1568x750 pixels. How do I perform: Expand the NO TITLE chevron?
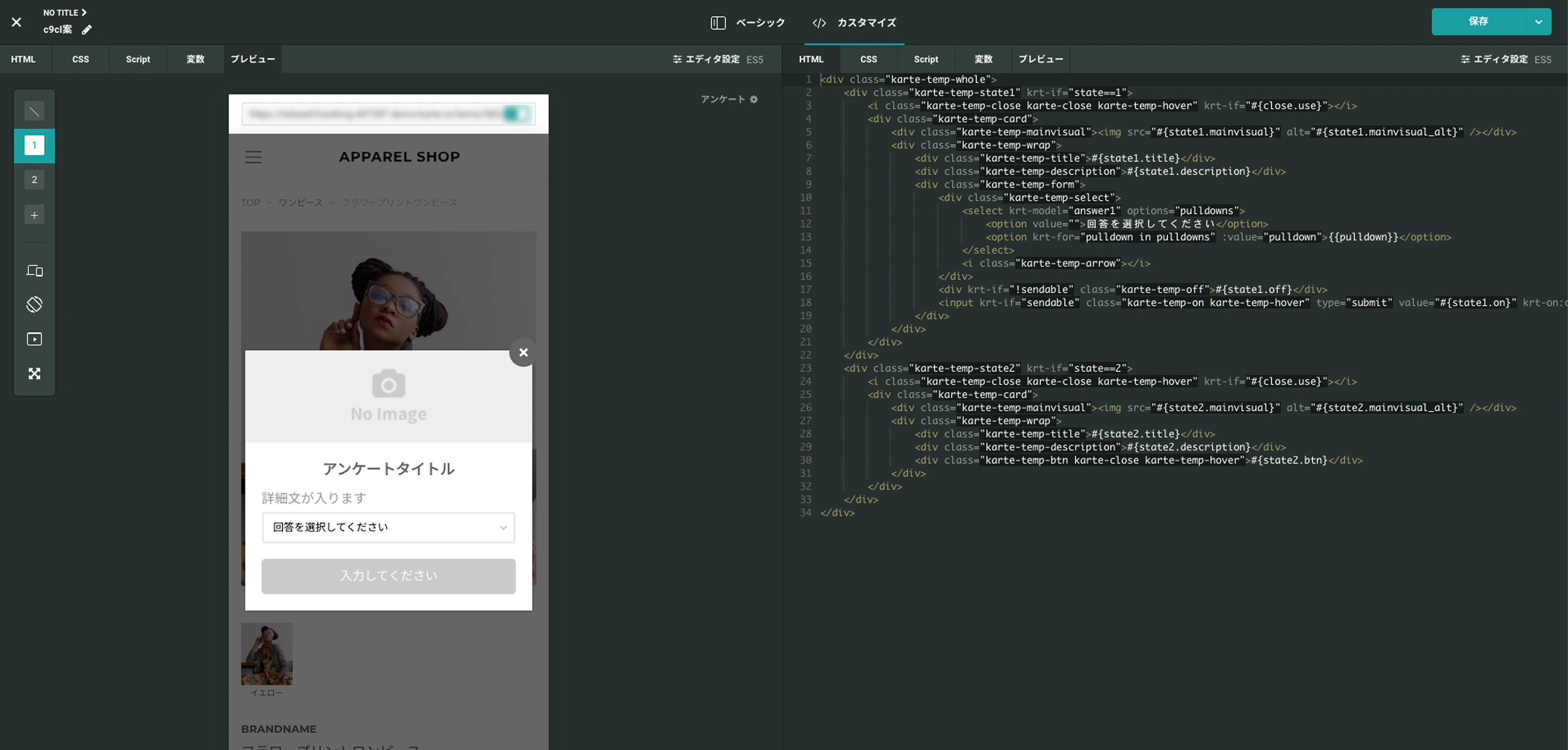pyautogui.click(x=84, y=12)
